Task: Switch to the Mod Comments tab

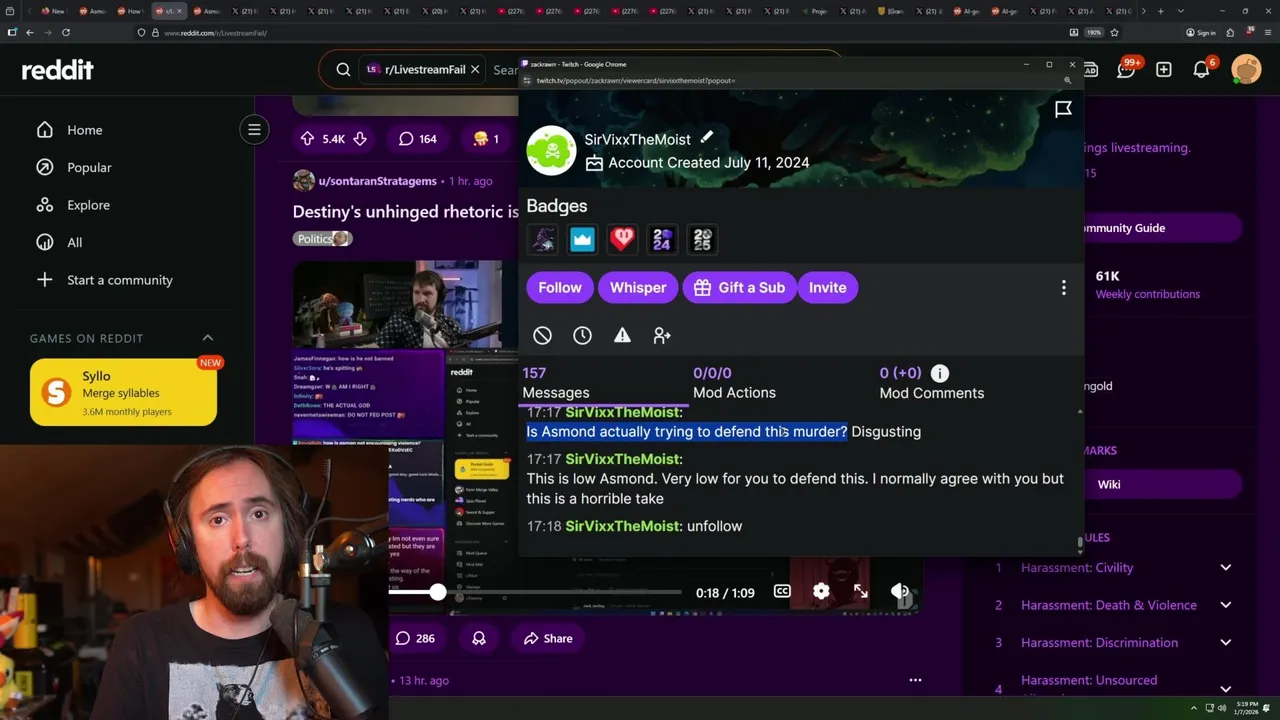Action: 932,383
